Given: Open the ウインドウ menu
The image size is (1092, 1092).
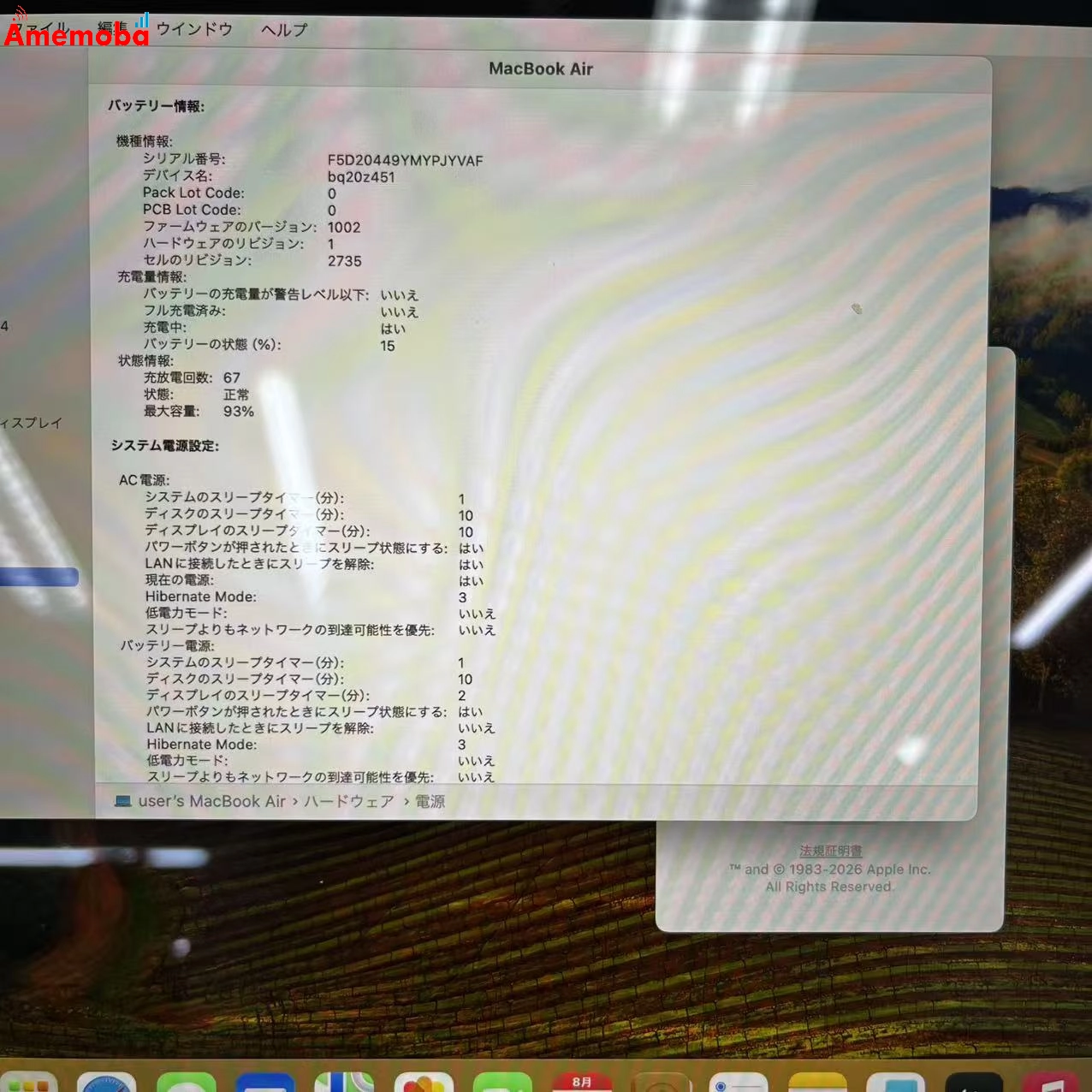Looking at the screenshot, I should (x=194, y=29).
